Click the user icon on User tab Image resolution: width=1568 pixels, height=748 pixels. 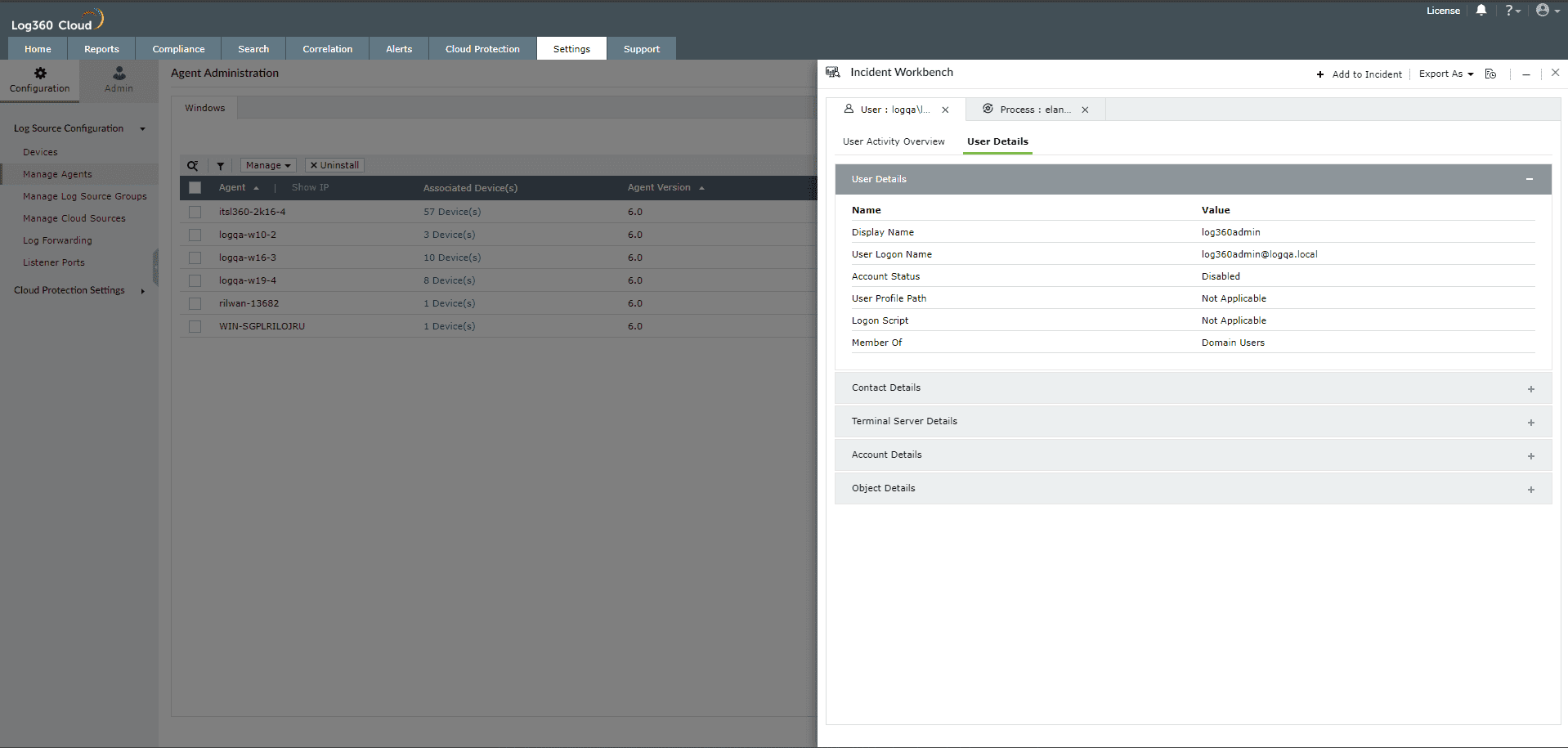click(x=849, y=109)
